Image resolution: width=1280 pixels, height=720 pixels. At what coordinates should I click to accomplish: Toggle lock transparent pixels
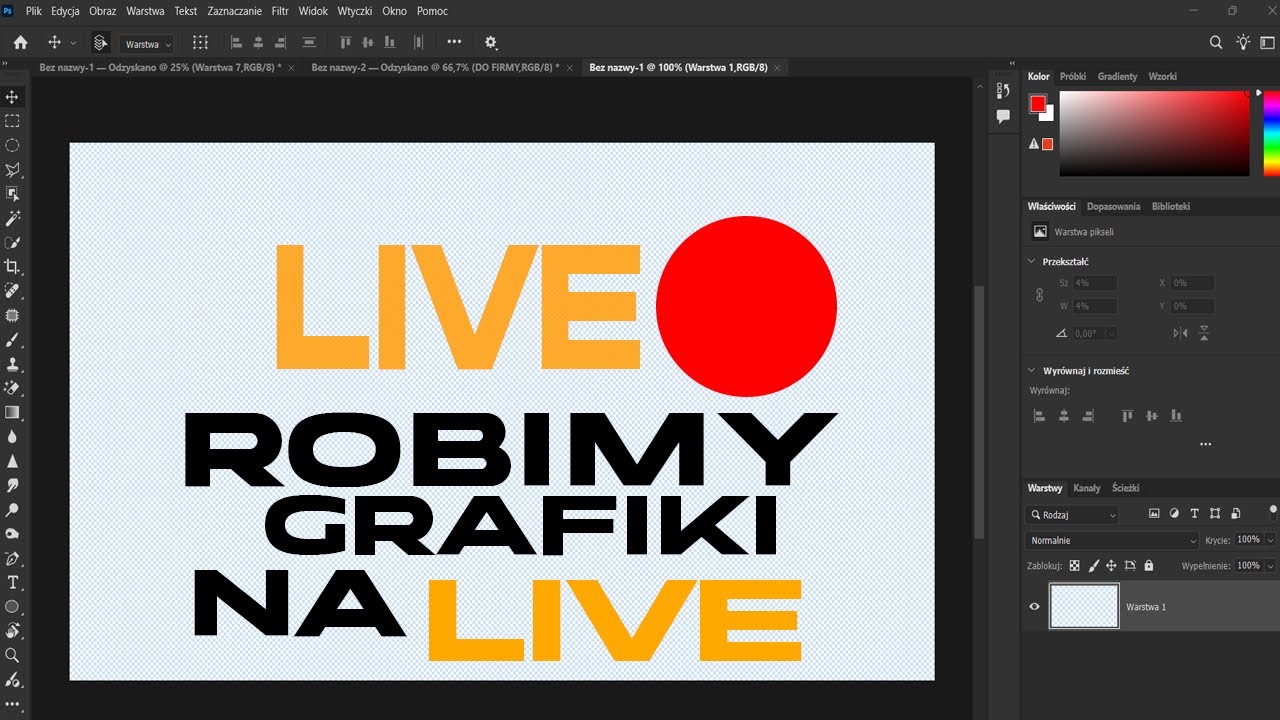[1075, 566]
